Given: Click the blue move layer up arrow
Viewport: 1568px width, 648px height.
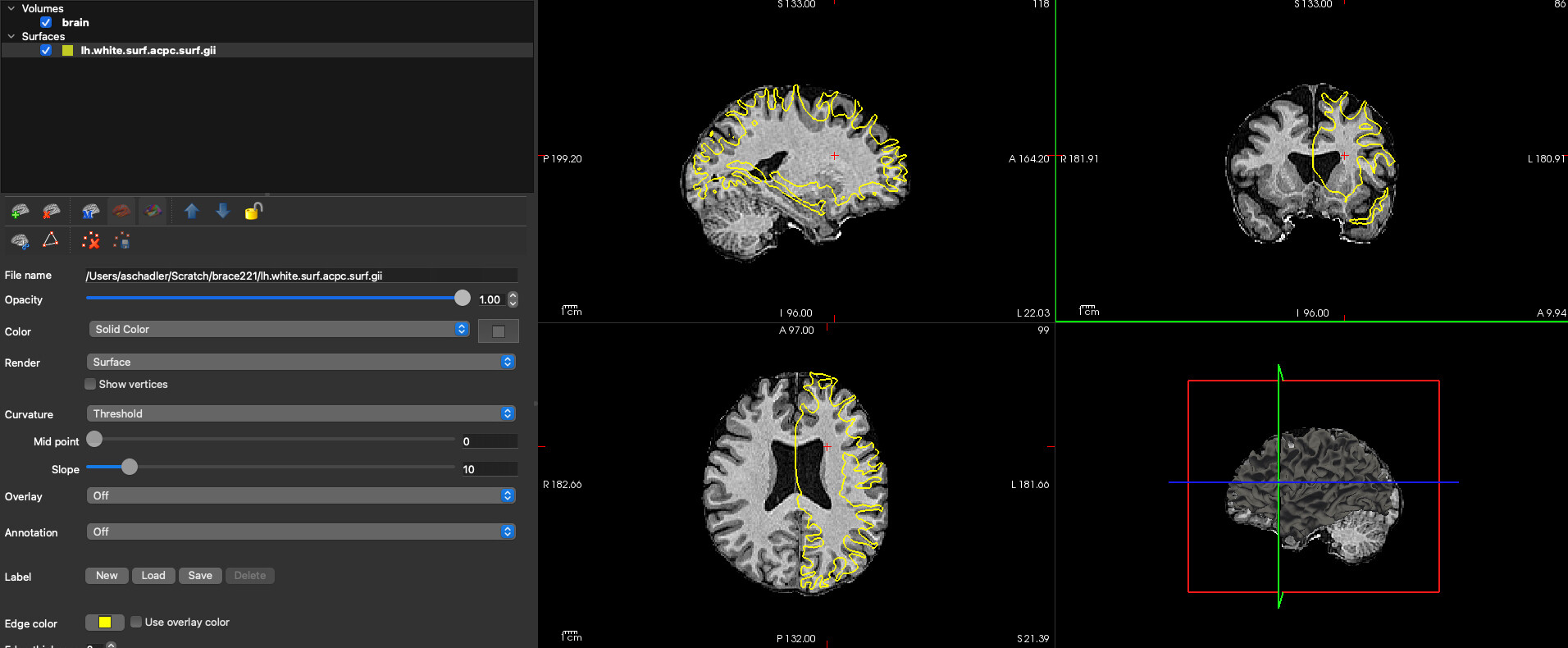Looking at the screenshot, I should [191, 212].
